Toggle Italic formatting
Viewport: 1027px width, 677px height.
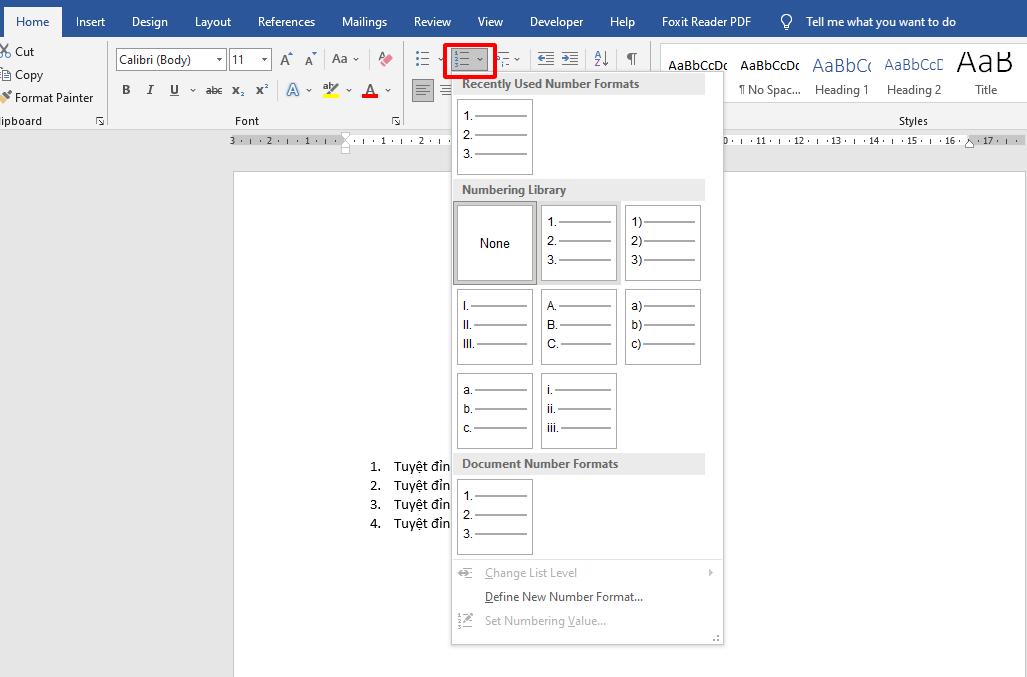tap(150, 91)
